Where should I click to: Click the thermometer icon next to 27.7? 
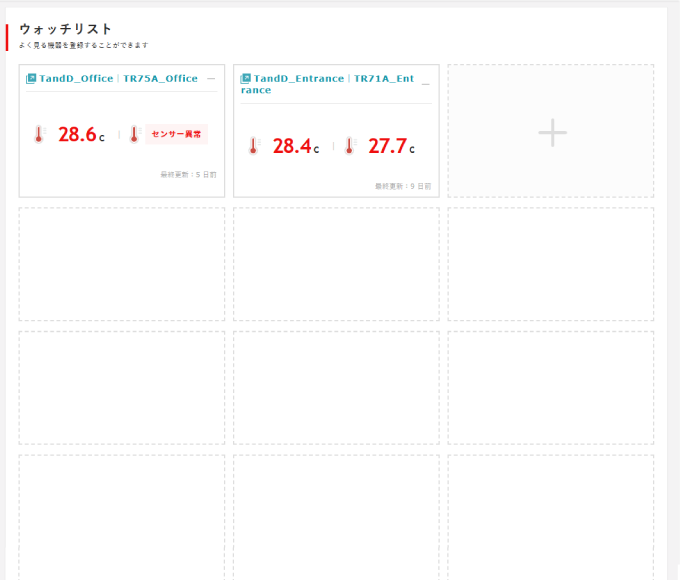(349, 146)
